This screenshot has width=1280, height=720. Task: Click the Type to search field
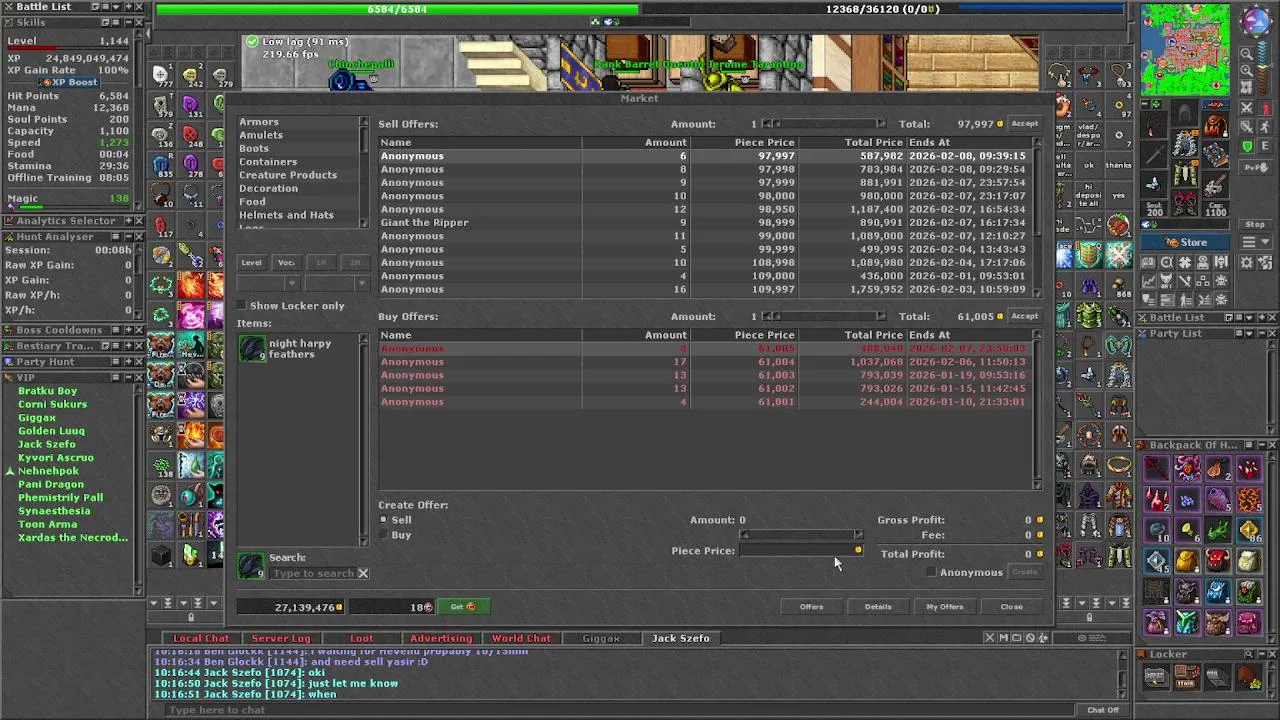(313, 573)
